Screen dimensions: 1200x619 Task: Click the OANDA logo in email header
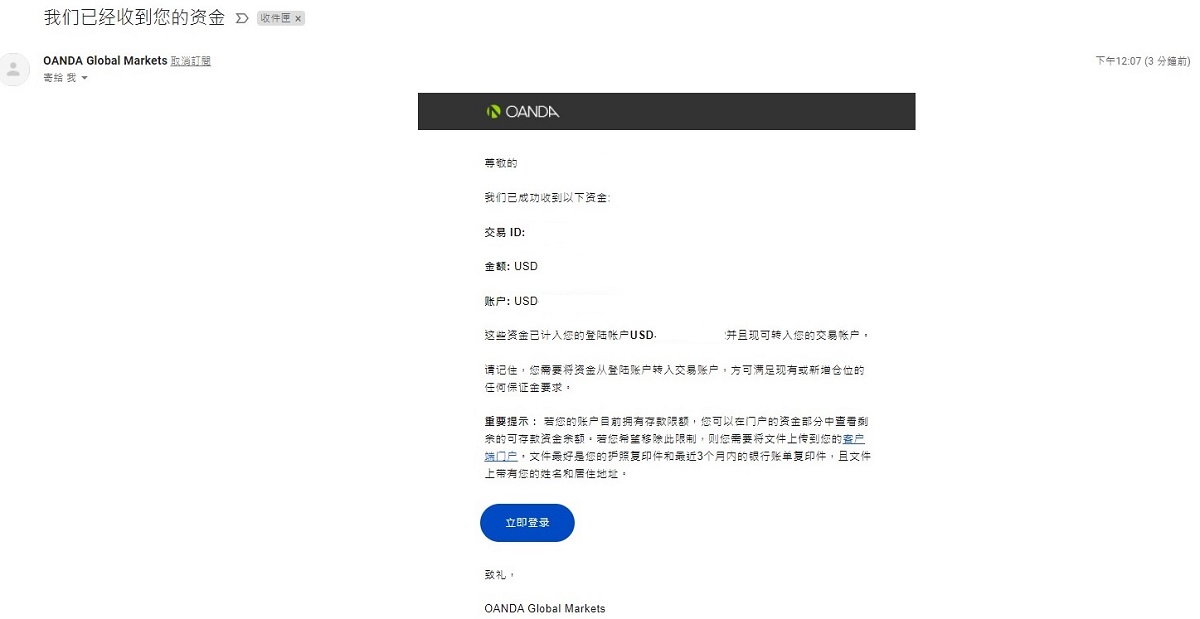523,112
